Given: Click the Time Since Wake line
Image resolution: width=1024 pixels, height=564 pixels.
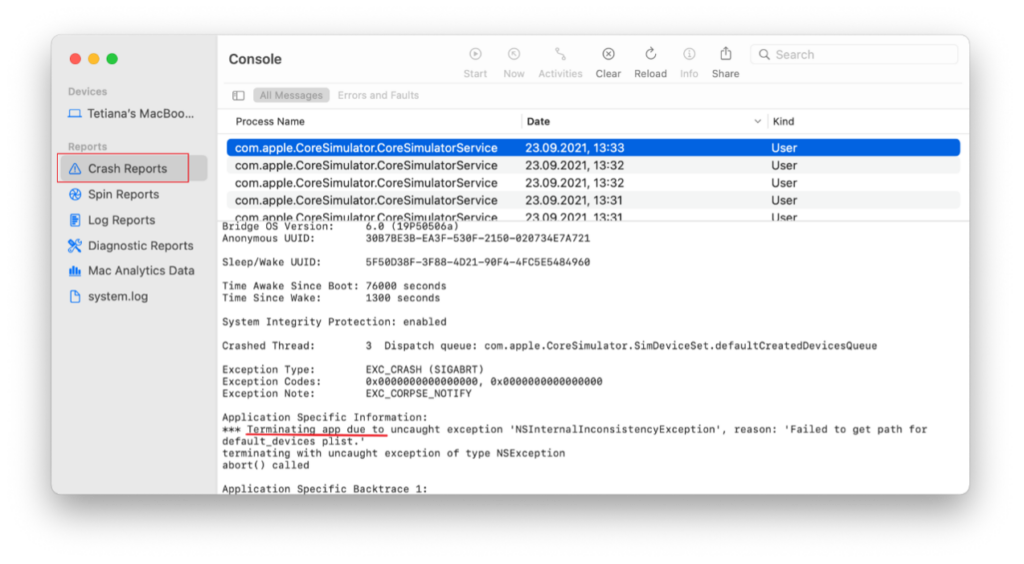Looking at the screenshot, I should point(331,298).
